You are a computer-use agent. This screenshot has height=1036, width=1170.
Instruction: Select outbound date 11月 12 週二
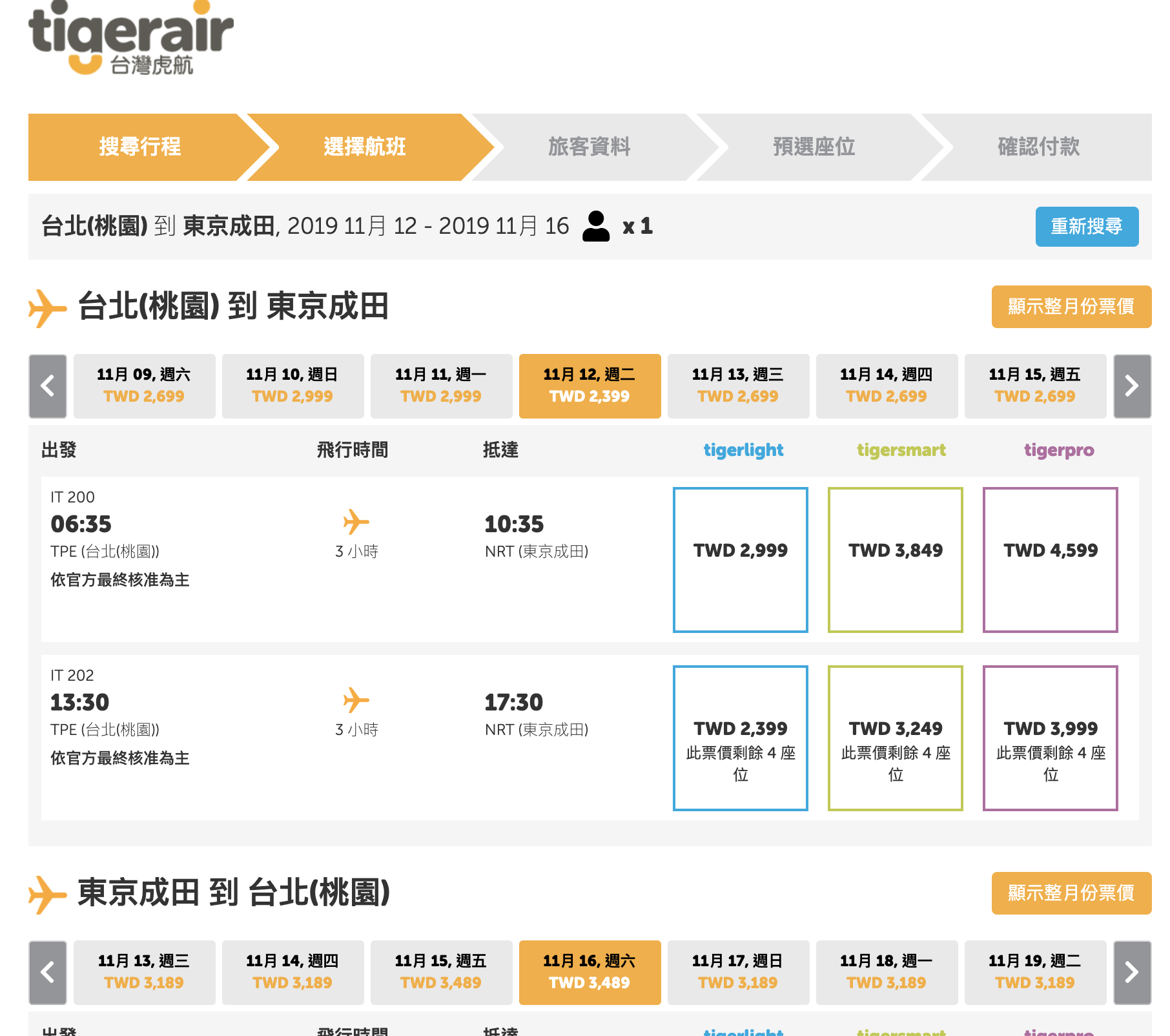590,386
